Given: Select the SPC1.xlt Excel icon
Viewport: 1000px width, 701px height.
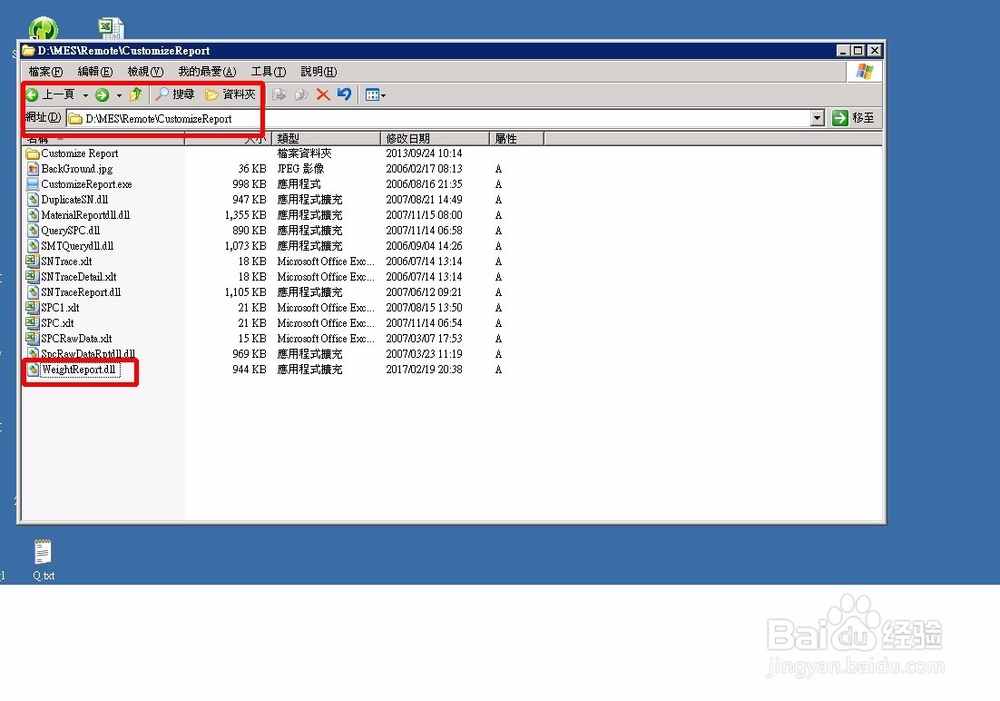Looking at the screenshot, I should point(32,307).
